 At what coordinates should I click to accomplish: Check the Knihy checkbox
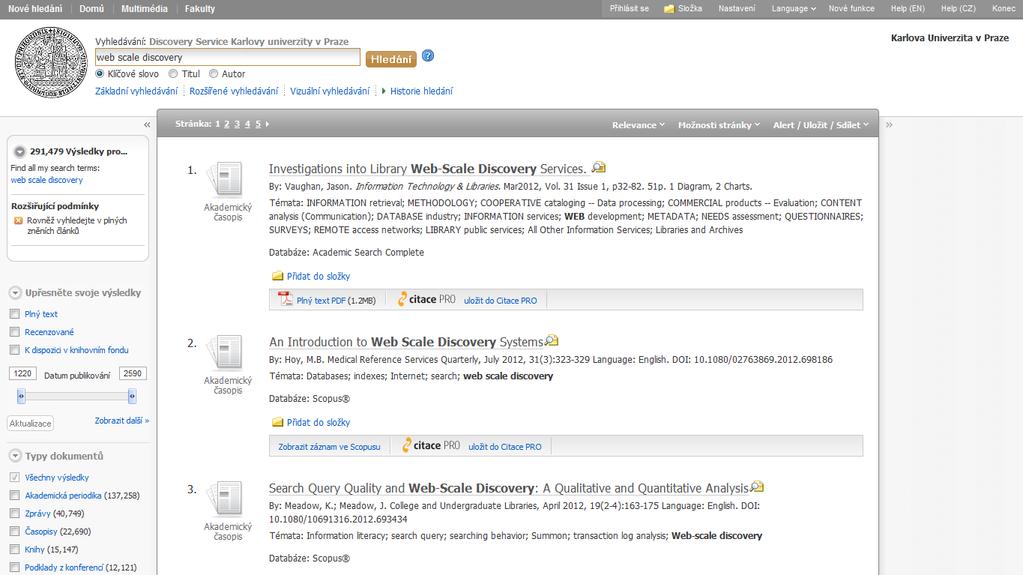click(x=14, y=550)
